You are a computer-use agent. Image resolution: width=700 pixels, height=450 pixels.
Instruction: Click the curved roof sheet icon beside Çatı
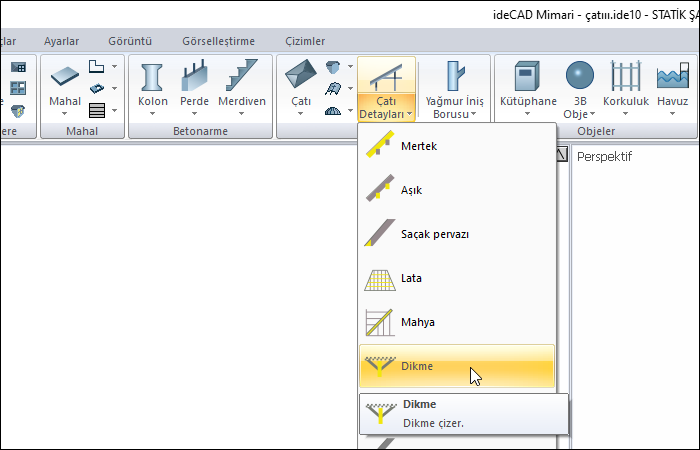tap(333, 88)
